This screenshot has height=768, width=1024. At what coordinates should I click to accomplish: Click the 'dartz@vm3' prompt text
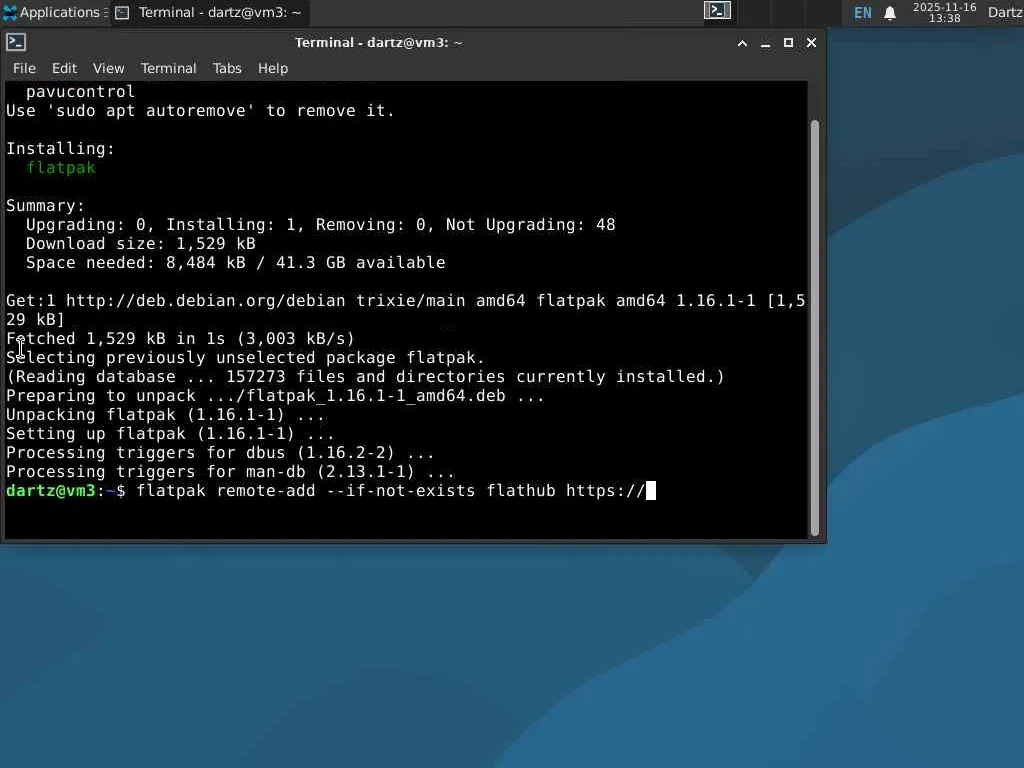point(51,490)
